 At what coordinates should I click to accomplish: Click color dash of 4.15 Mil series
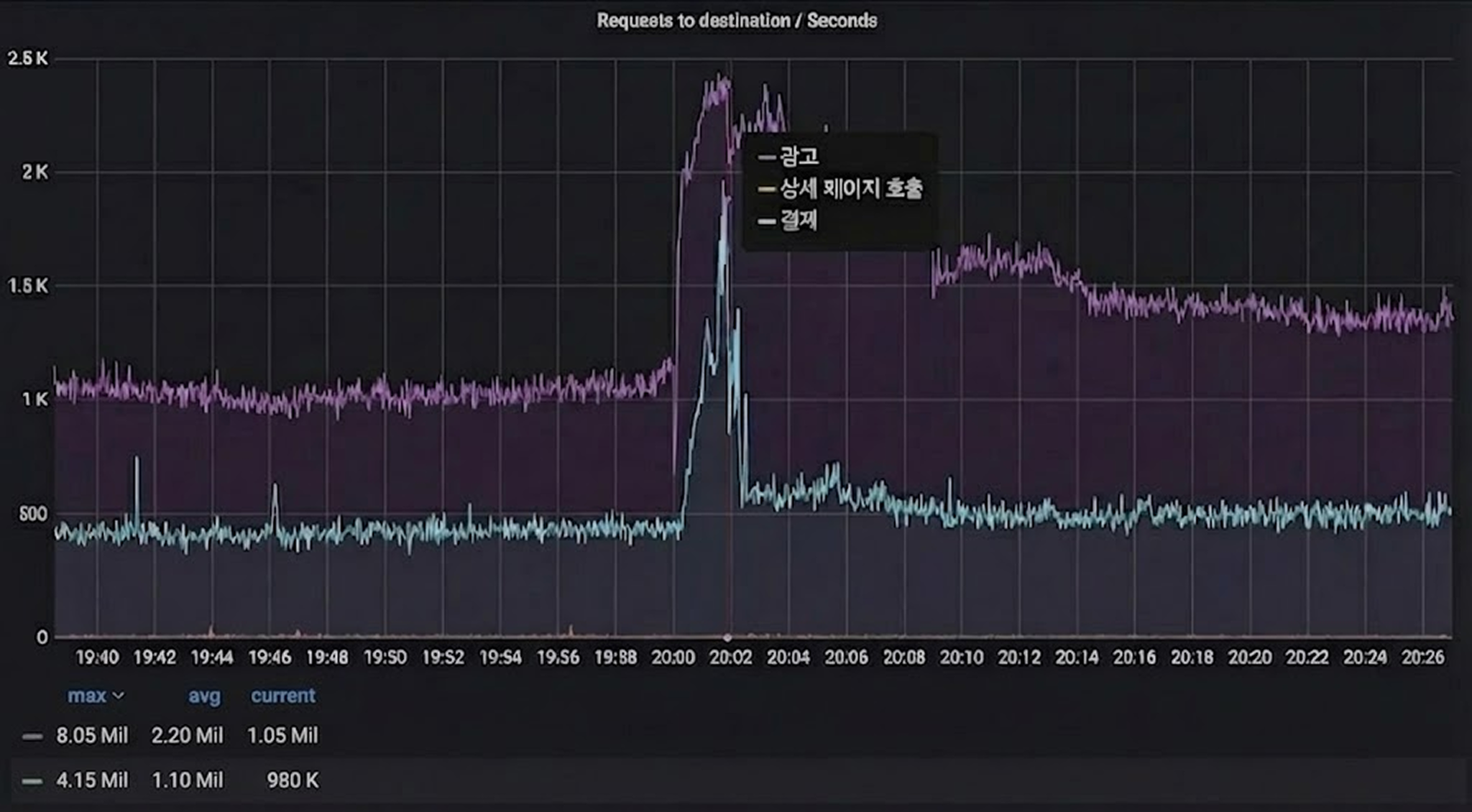[x=32, y=780]
